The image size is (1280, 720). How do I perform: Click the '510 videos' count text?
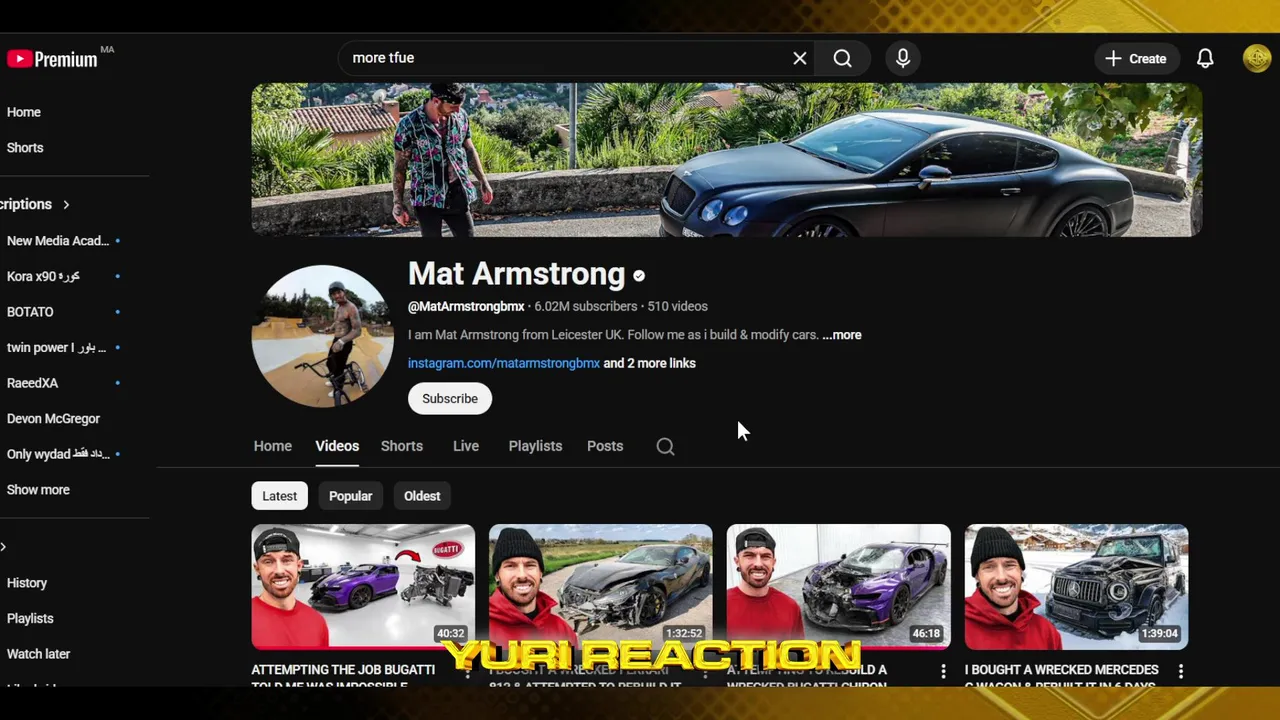coord(677,307)
